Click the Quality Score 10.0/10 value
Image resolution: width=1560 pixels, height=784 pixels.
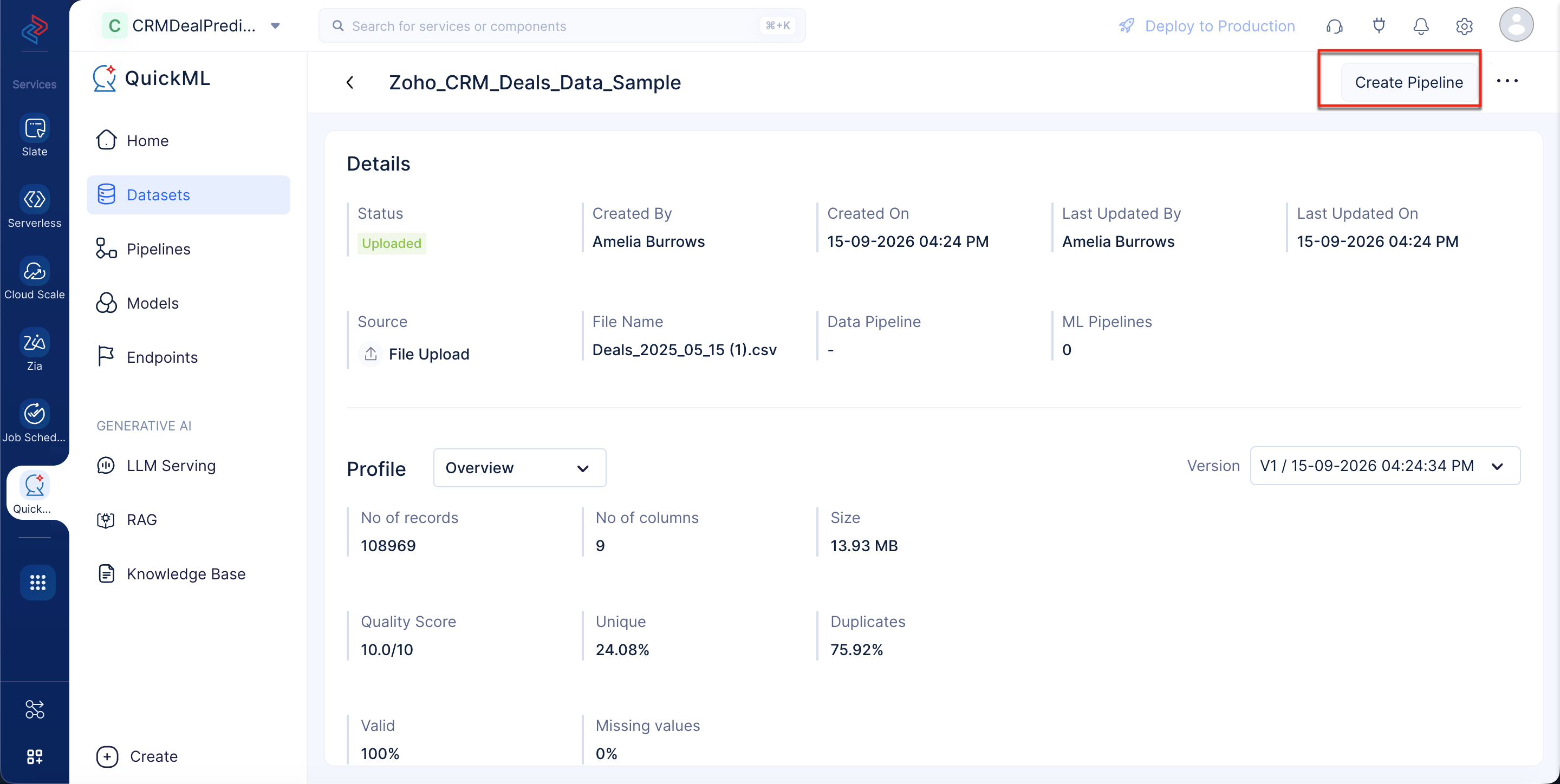tap(387, 650)
